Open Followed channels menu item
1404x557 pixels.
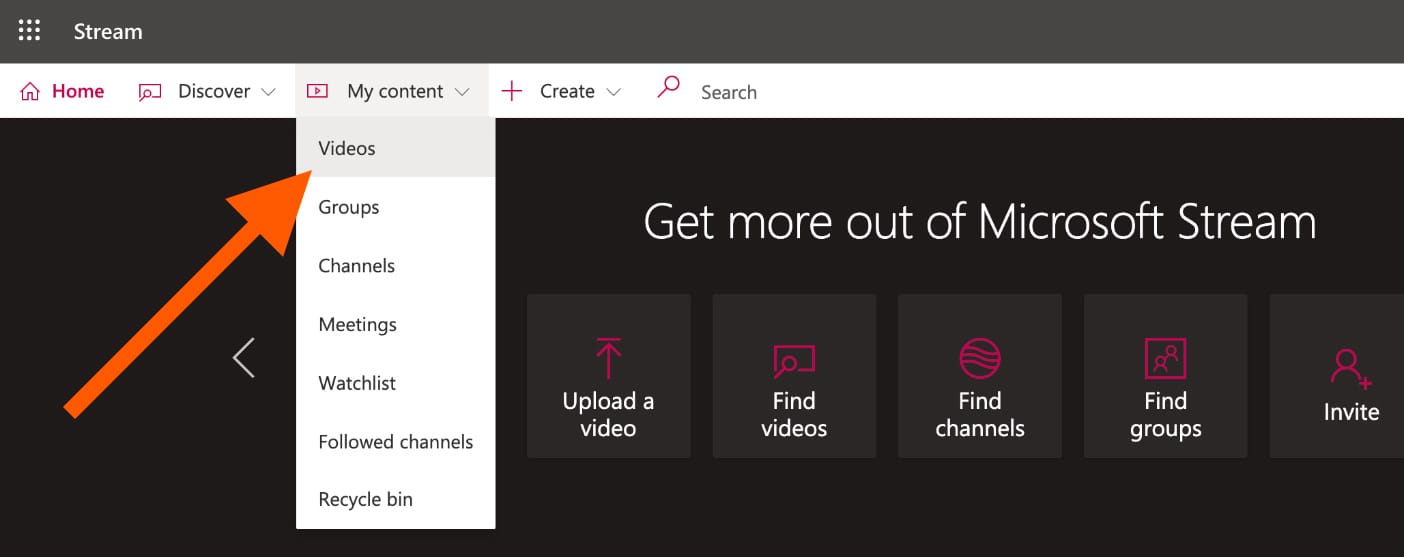pos(396,442)
